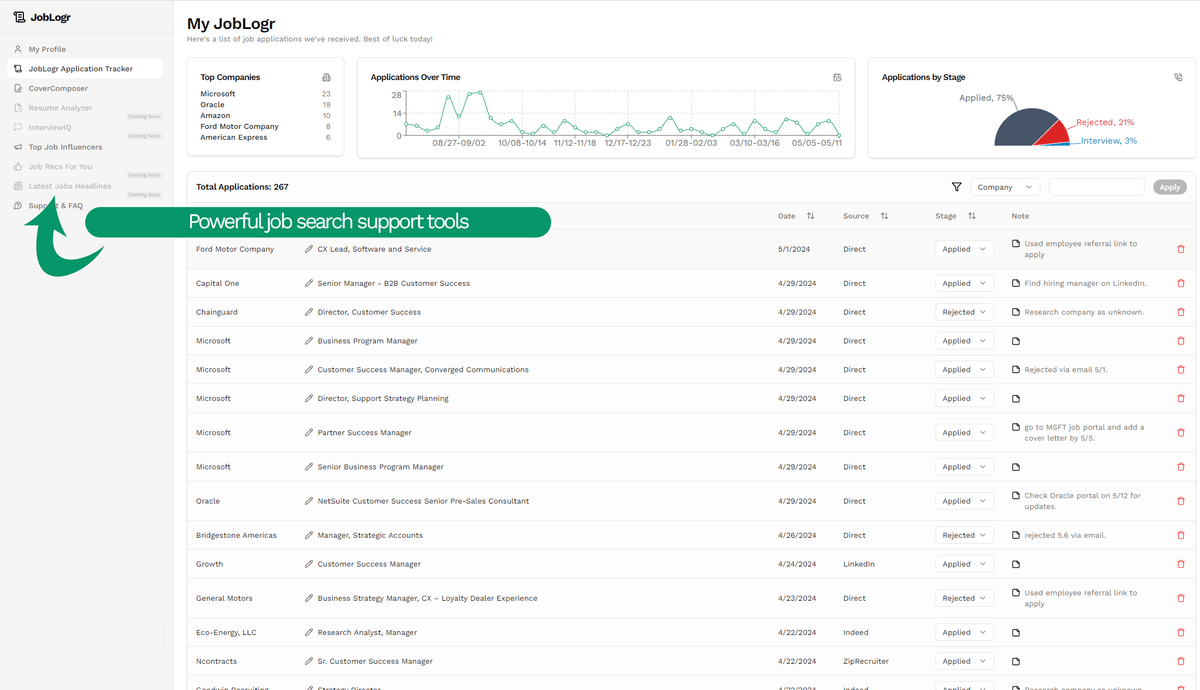Select My Profile in the sidebar

click(x=45, y=48)
